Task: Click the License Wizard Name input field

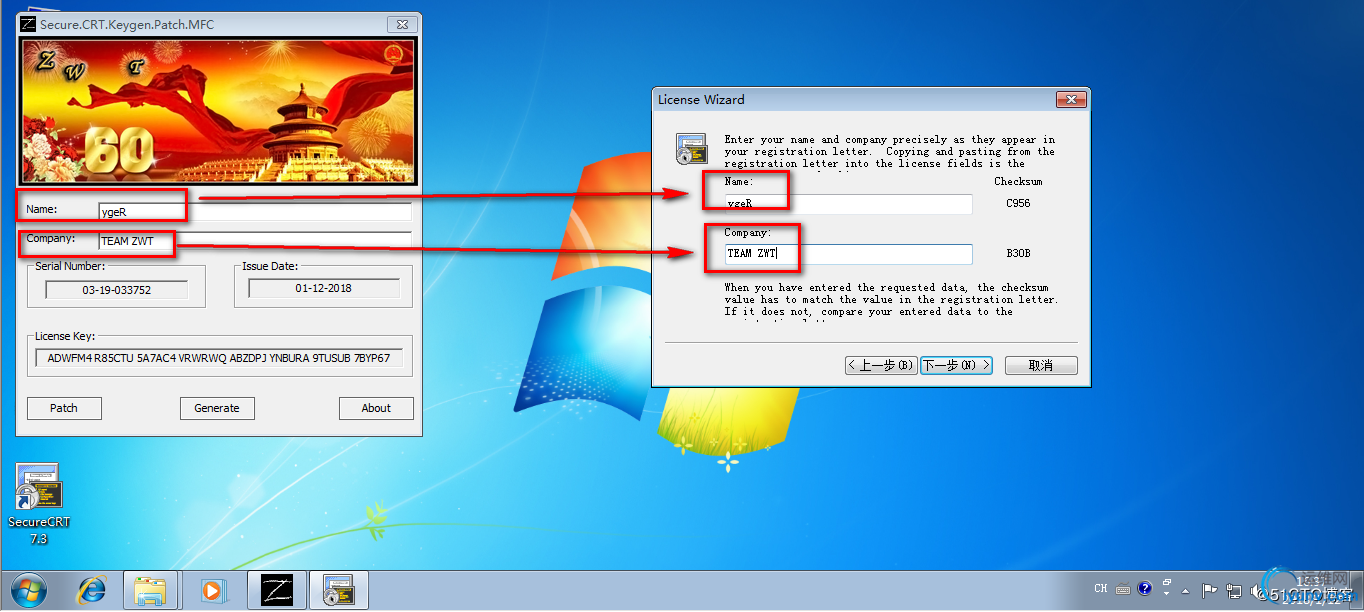Action: pos(849,204)
